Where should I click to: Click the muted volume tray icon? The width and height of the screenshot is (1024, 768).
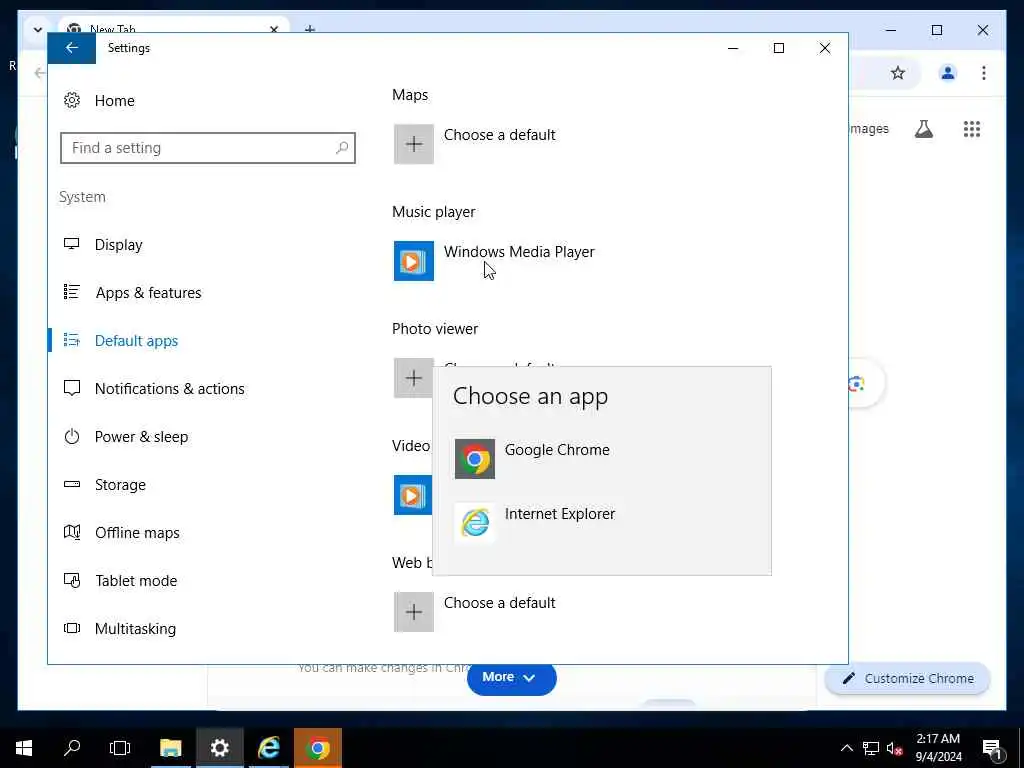(x=895, y=748)
